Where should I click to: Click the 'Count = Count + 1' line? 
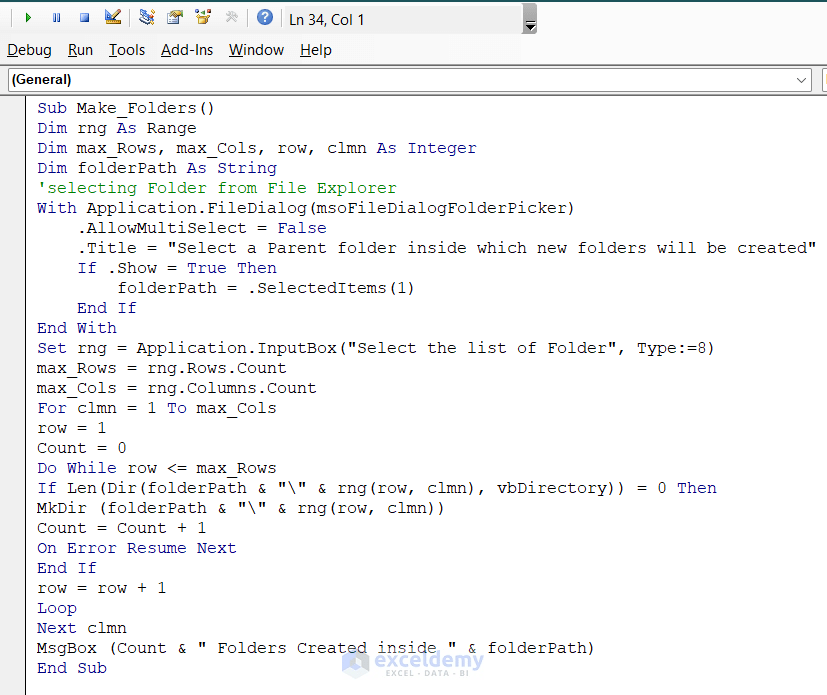(121, 529)
